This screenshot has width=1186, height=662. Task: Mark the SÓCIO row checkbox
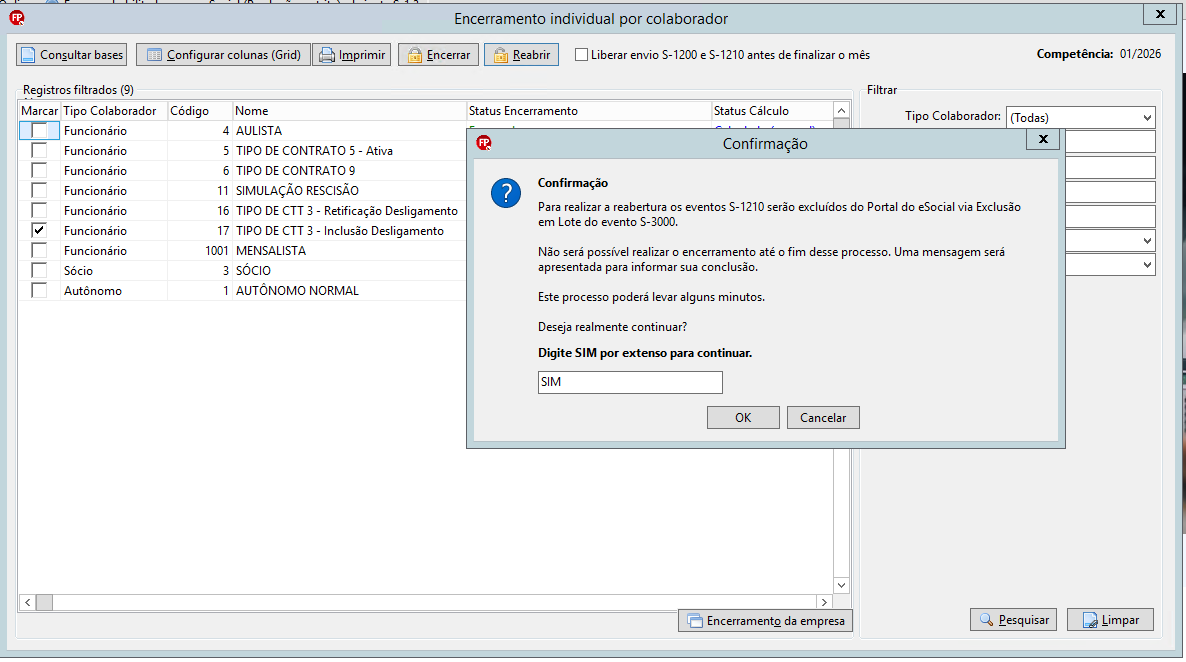[39, 270]
